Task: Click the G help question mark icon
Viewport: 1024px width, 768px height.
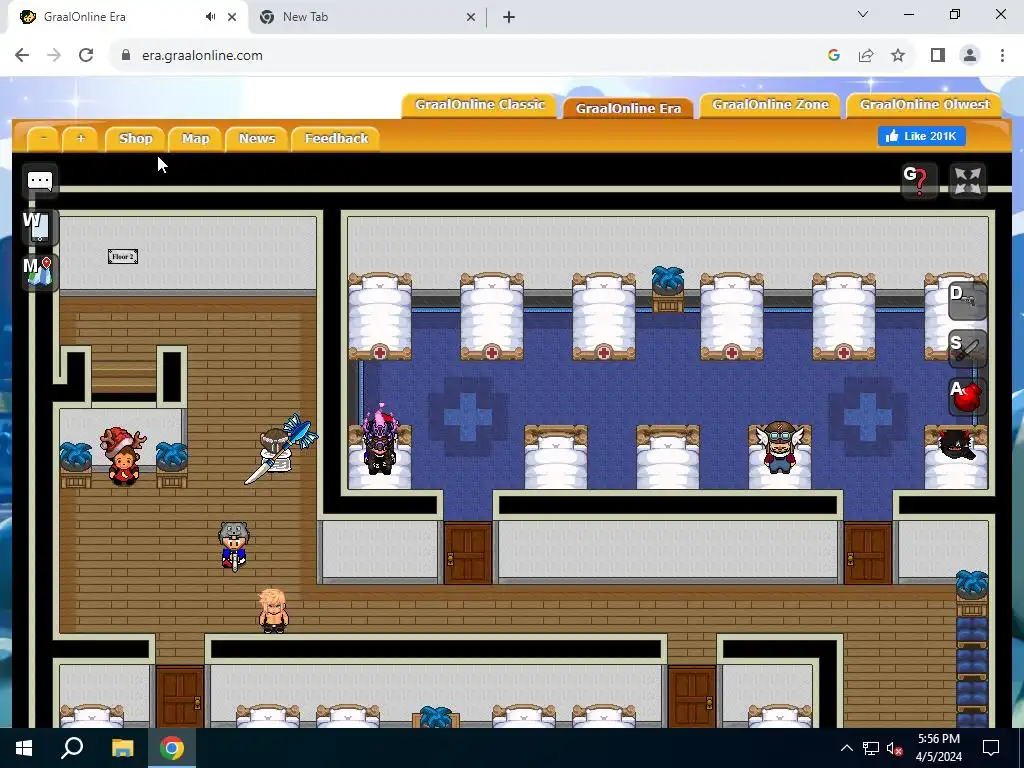Action: pos(918,180)
